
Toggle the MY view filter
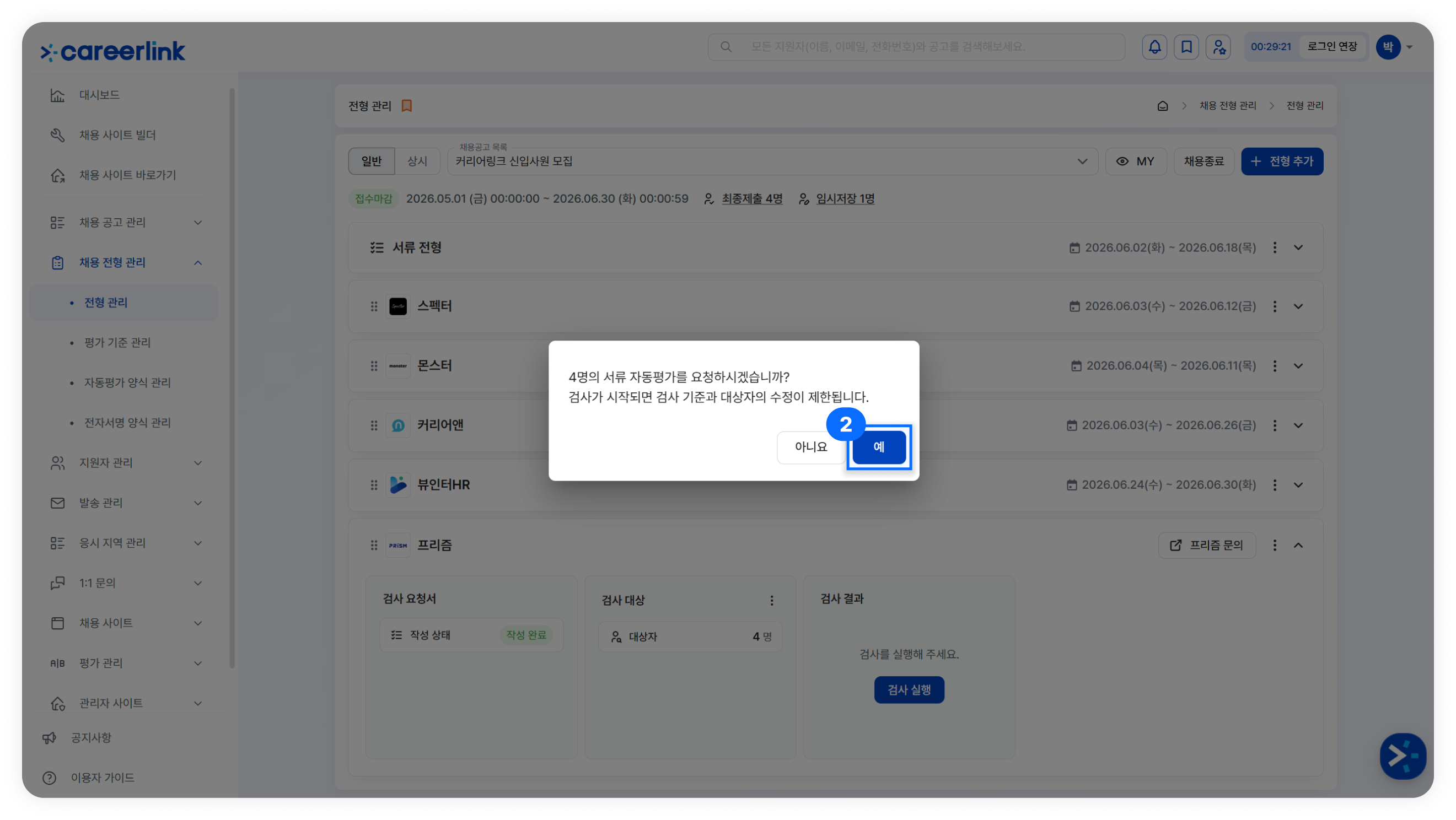click(1135, 161)
